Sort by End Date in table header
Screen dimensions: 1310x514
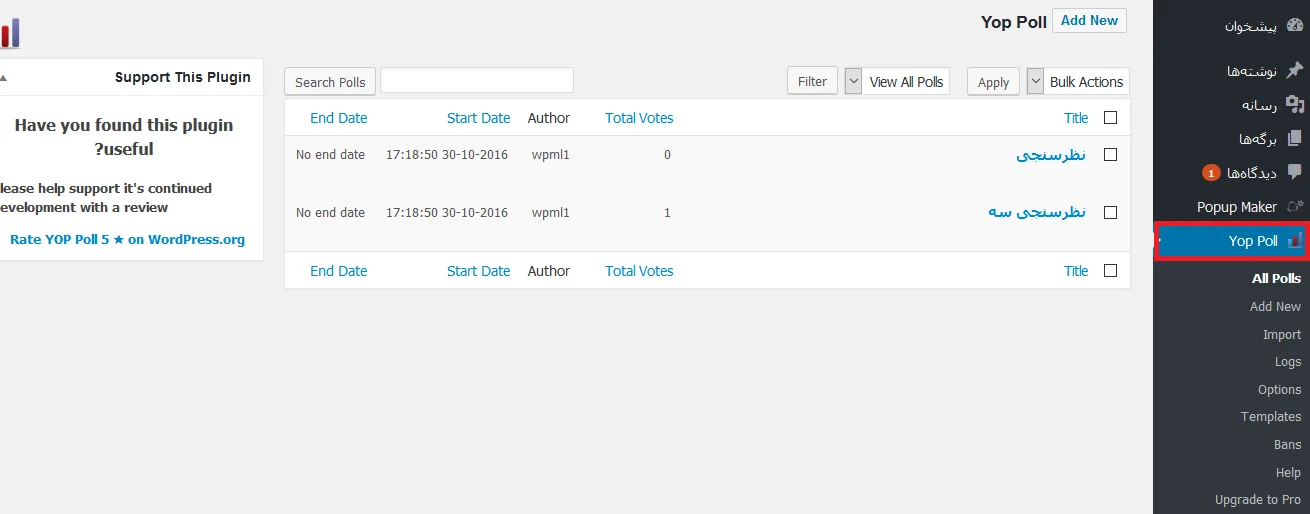pyautogui.click(x=338, y=118)
